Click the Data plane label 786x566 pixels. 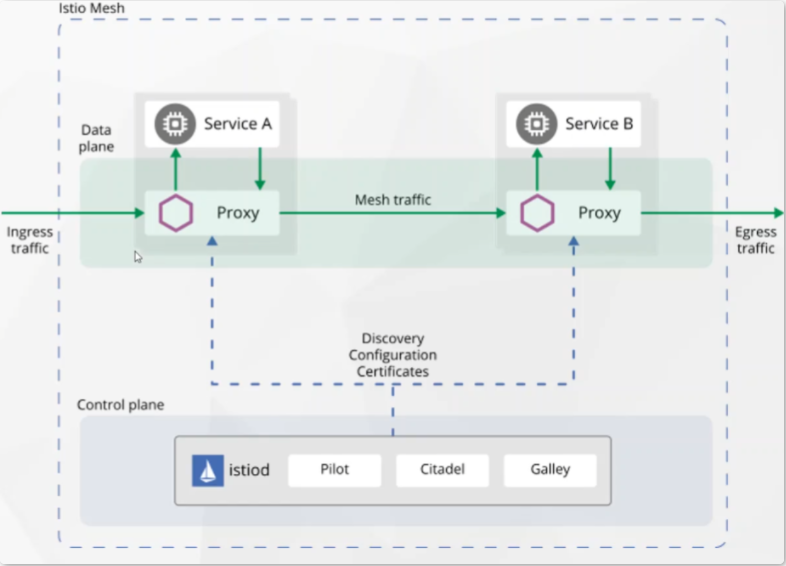(x=96, y=138)
